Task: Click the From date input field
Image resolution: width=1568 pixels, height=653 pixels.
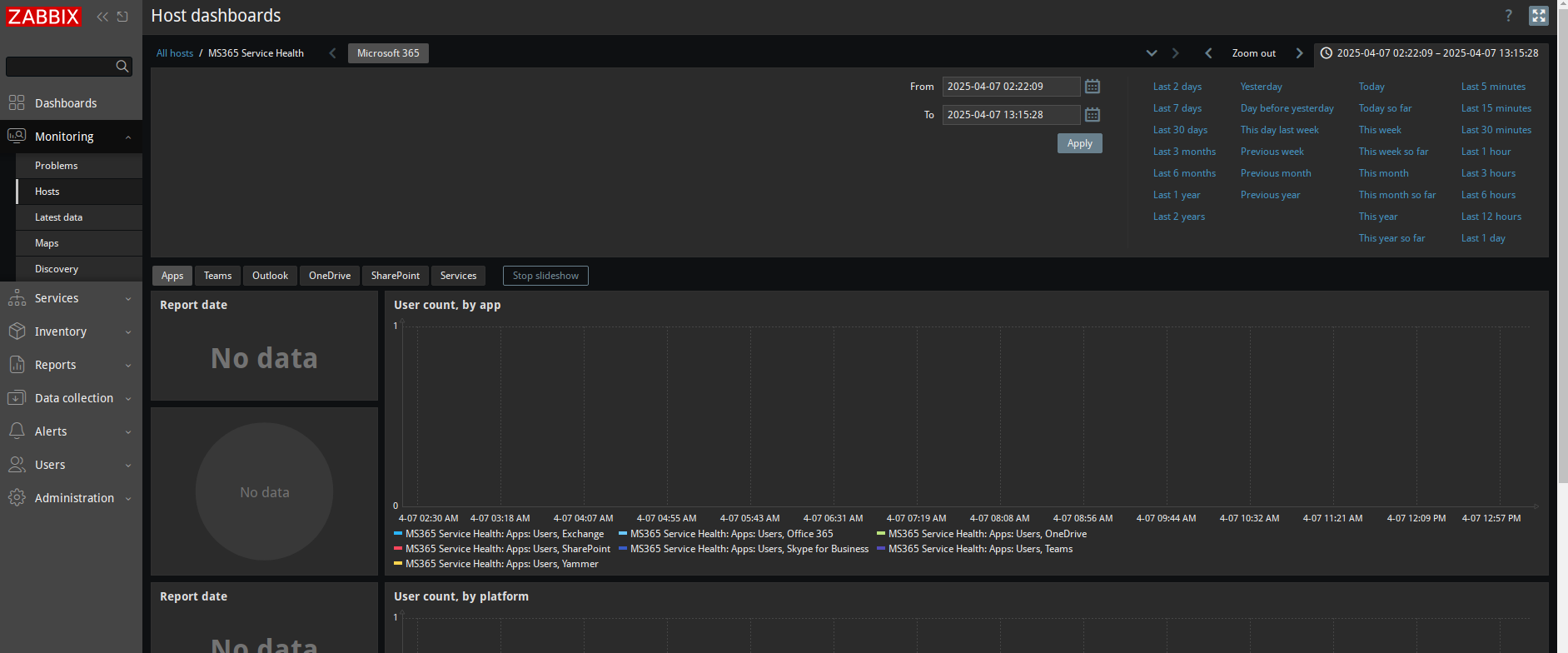Action: (x=1011, y=87)
